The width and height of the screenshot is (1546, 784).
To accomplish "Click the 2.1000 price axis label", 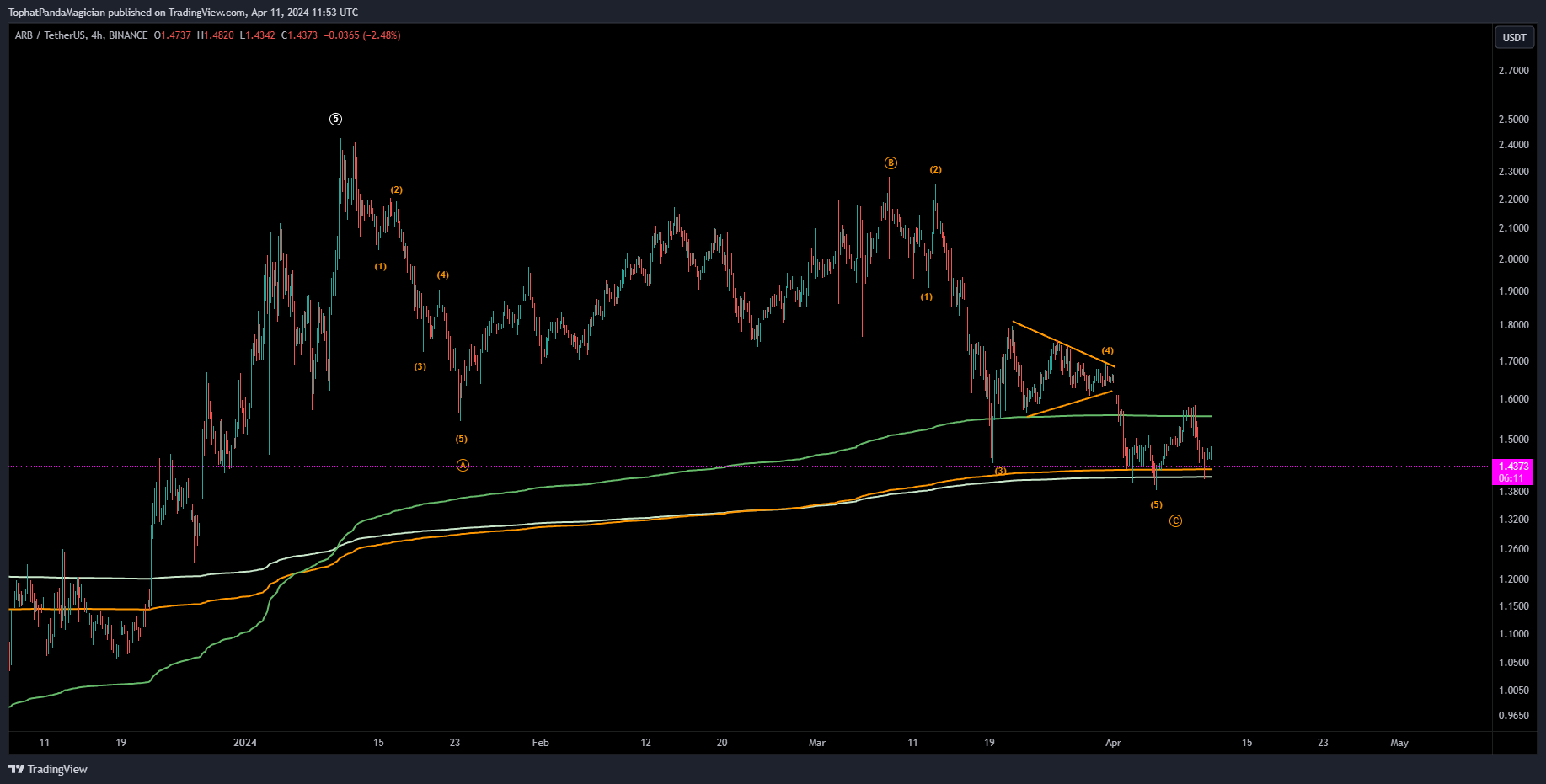I will point(1513,228).
